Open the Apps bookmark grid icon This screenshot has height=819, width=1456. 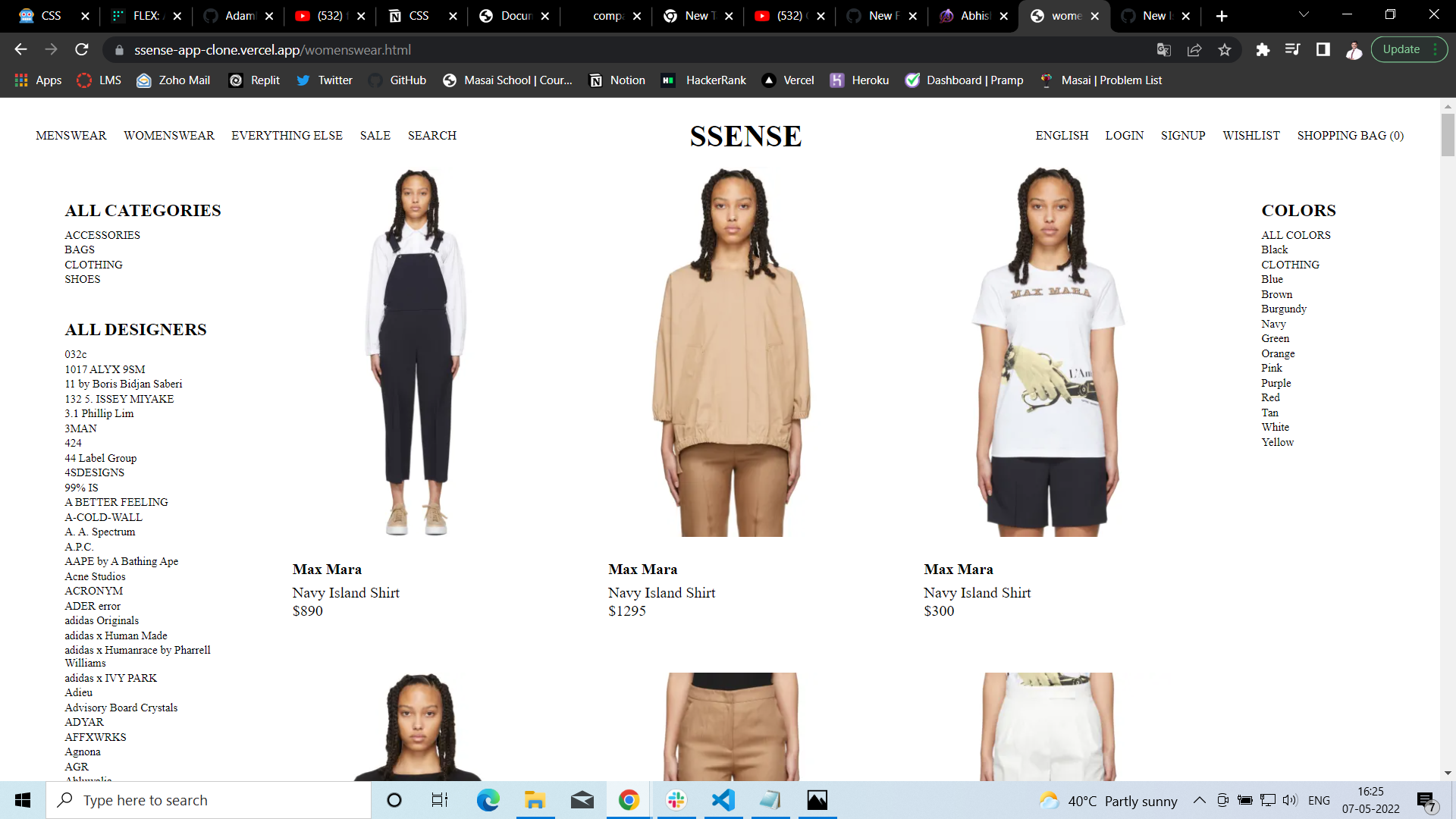point(21,80)
